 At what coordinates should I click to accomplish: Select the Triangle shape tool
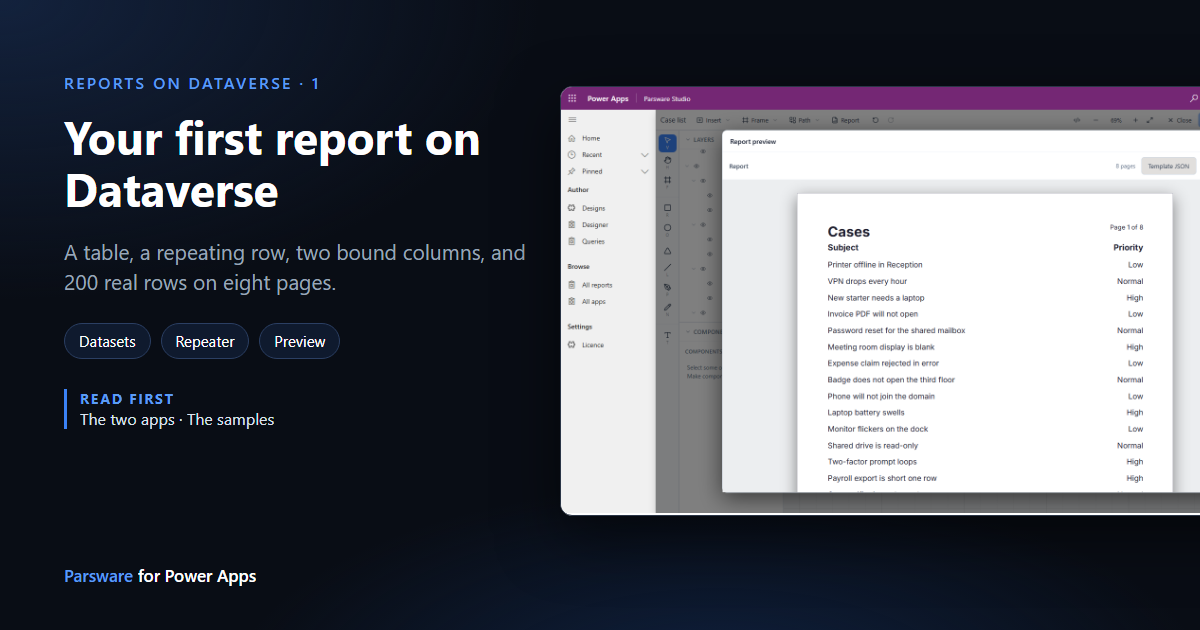pyautogui.click(x=668, y=251)
